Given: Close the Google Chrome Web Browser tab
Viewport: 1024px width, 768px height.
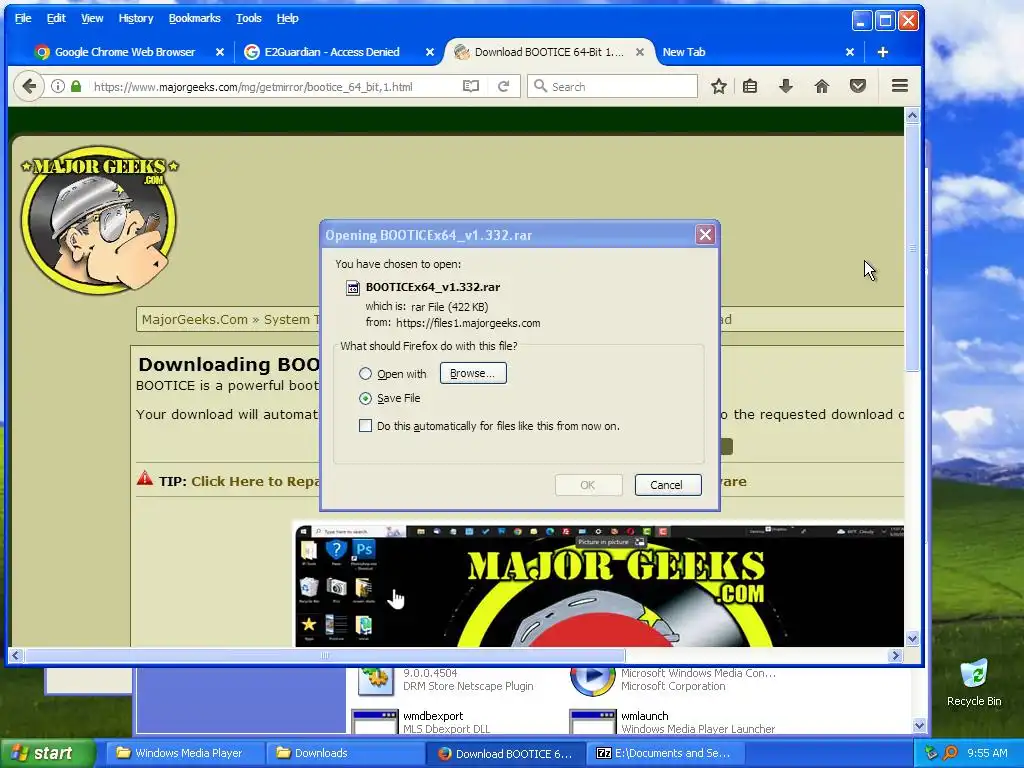Looking at the screenshot, I should pos(220,52).
